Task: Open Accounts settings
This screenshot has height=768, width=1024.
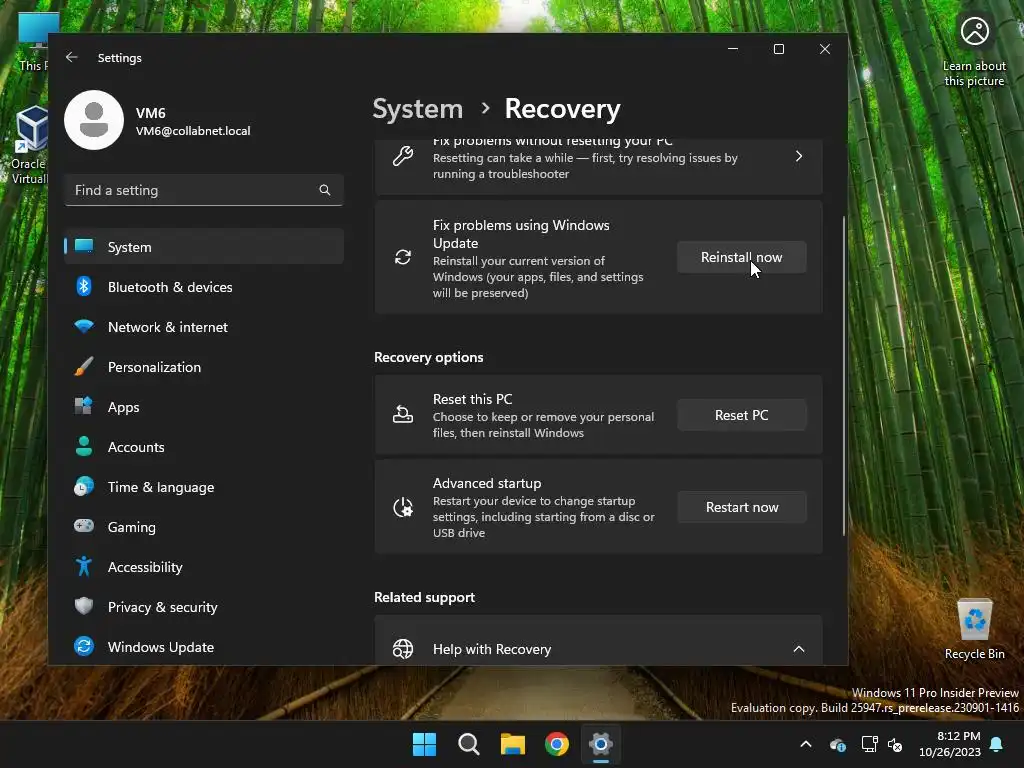Action: coord(204,447)
